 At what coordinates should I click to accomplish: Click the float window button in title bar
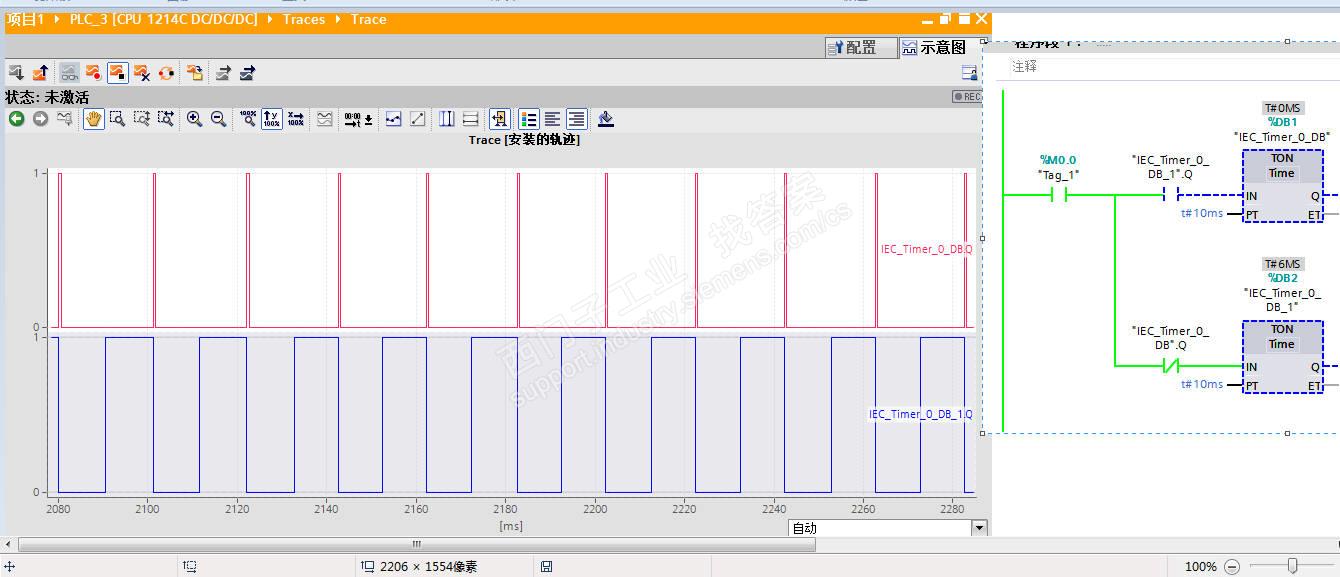945,19
